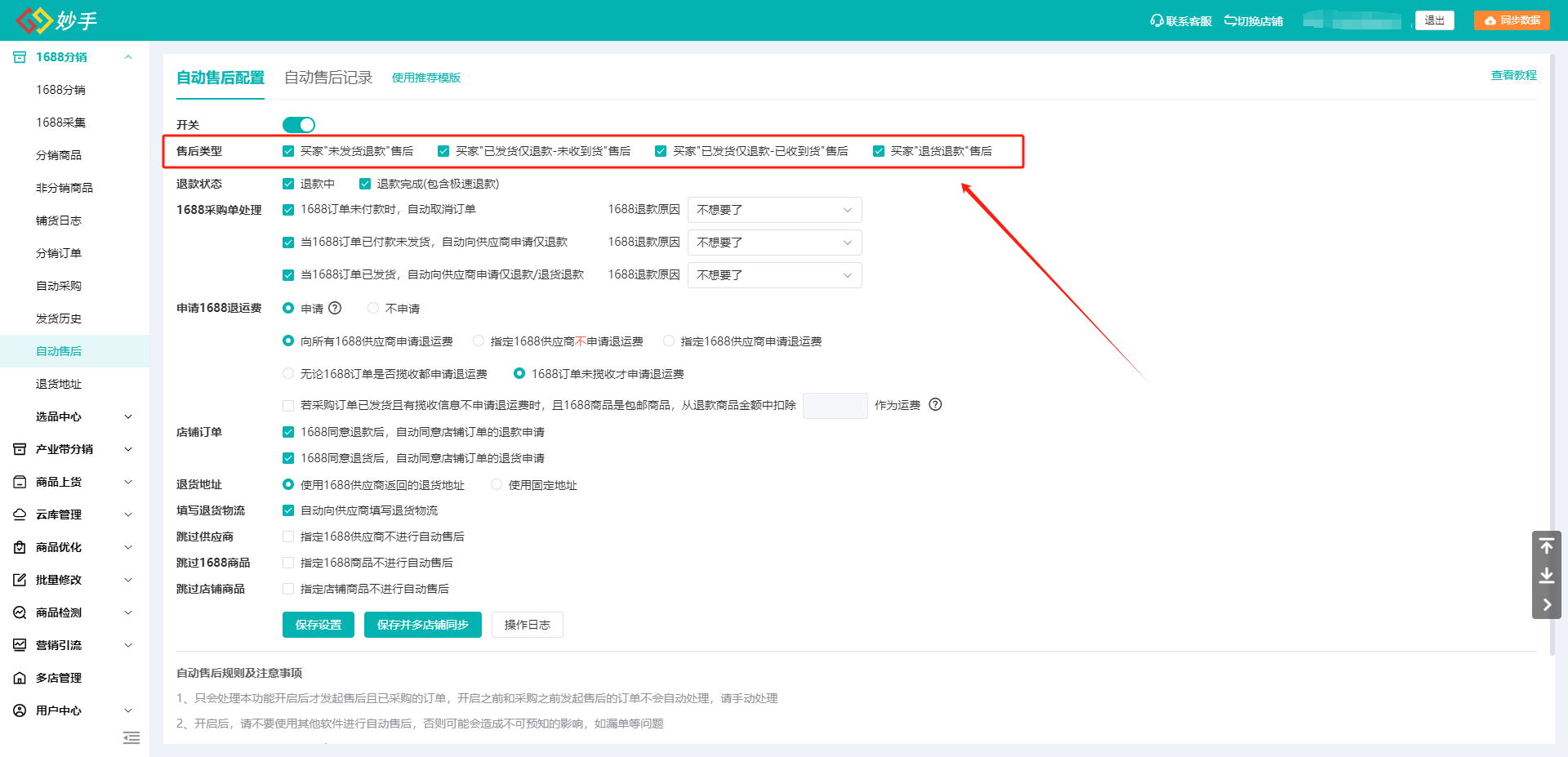Check 指定1688供应商不进行自动售后 checkbox

point(288,537)
